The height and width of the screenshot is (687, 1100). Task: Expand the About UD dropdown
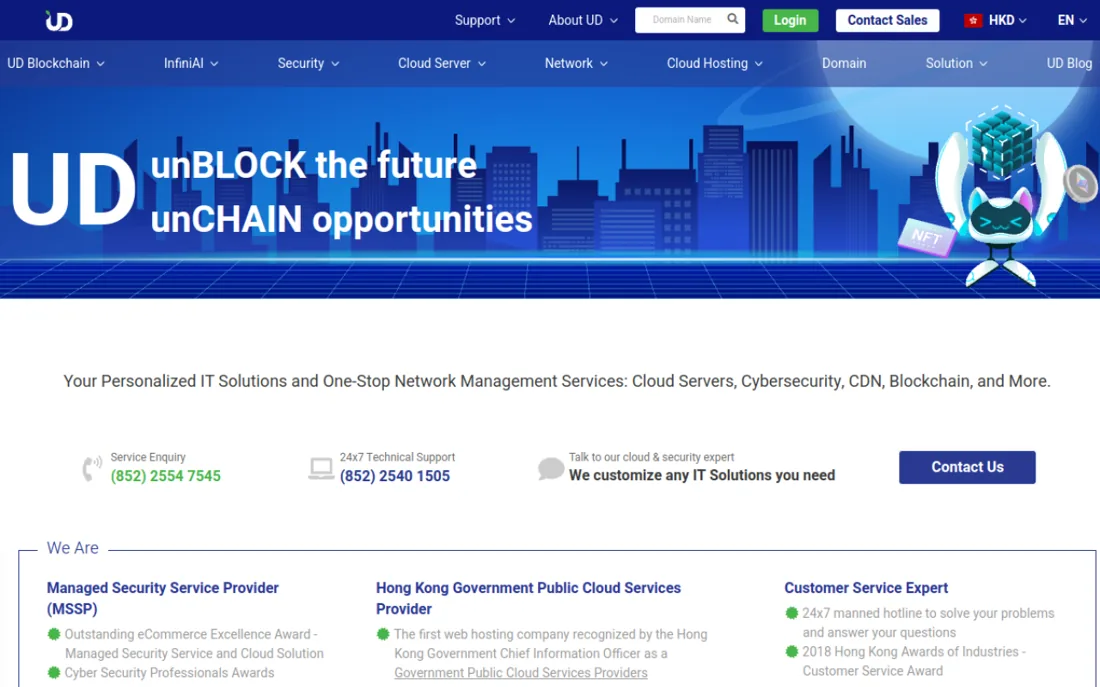tap(583, 20)
